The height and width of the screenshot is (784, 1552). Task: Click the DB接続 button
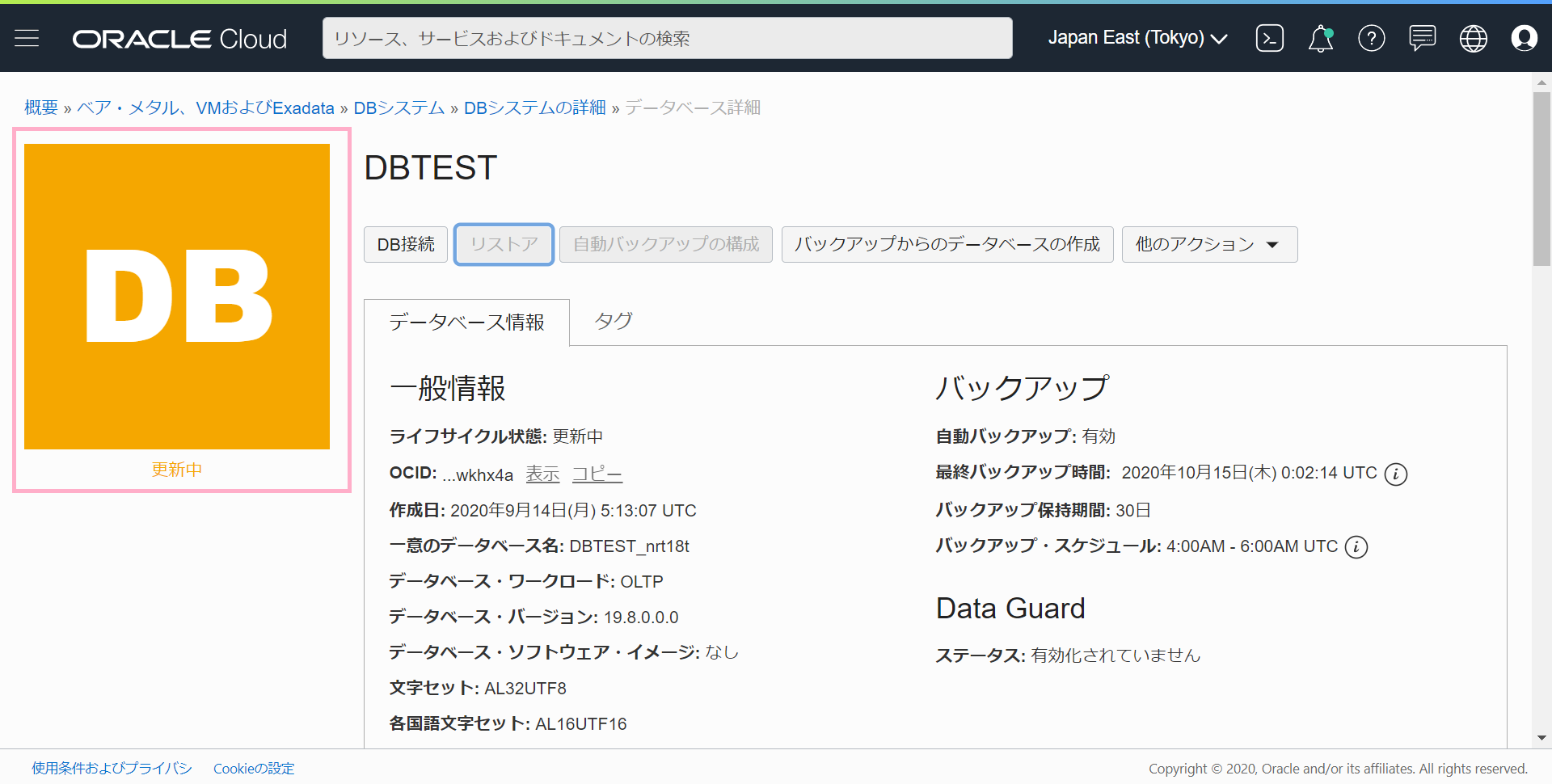pyautogui.click(x=406, y=244)
